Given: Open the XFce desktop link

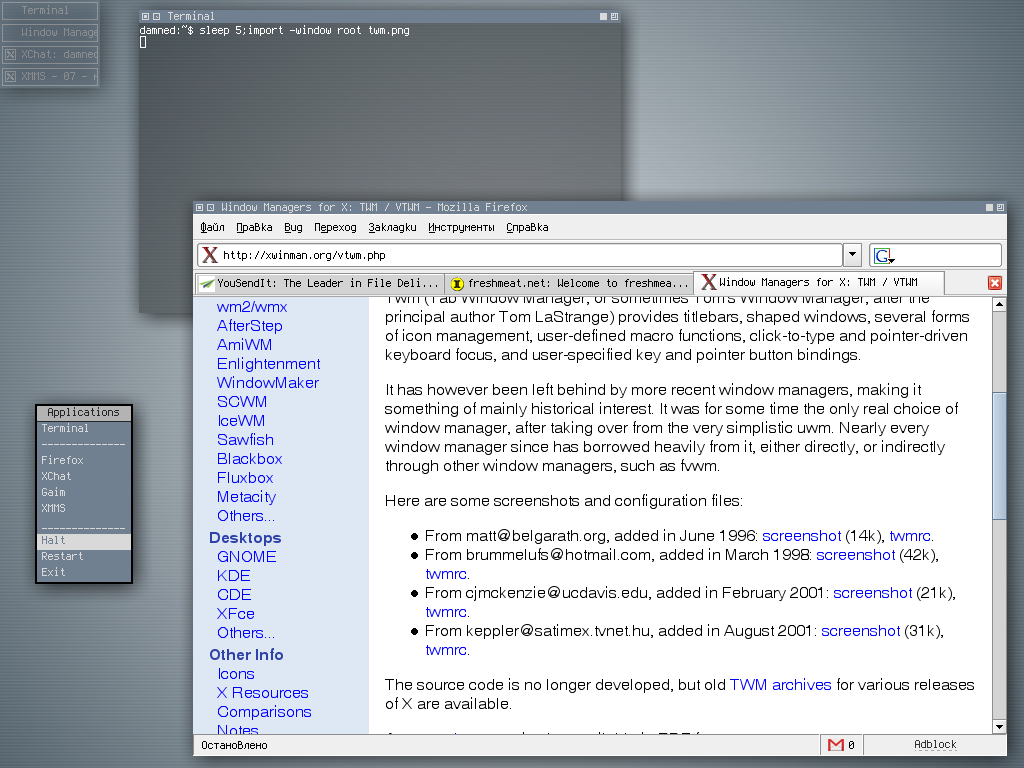Looking at the screenshot, I should 235,614.
